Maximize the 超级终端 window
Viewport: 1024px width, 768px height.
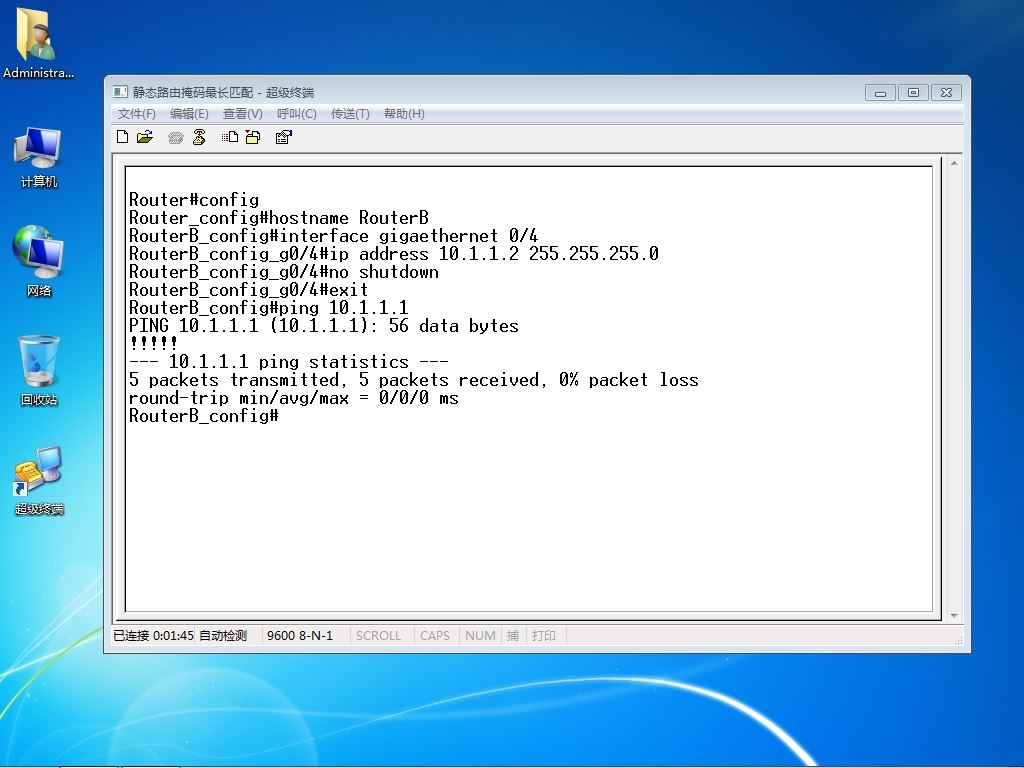[x=913, y=93]
